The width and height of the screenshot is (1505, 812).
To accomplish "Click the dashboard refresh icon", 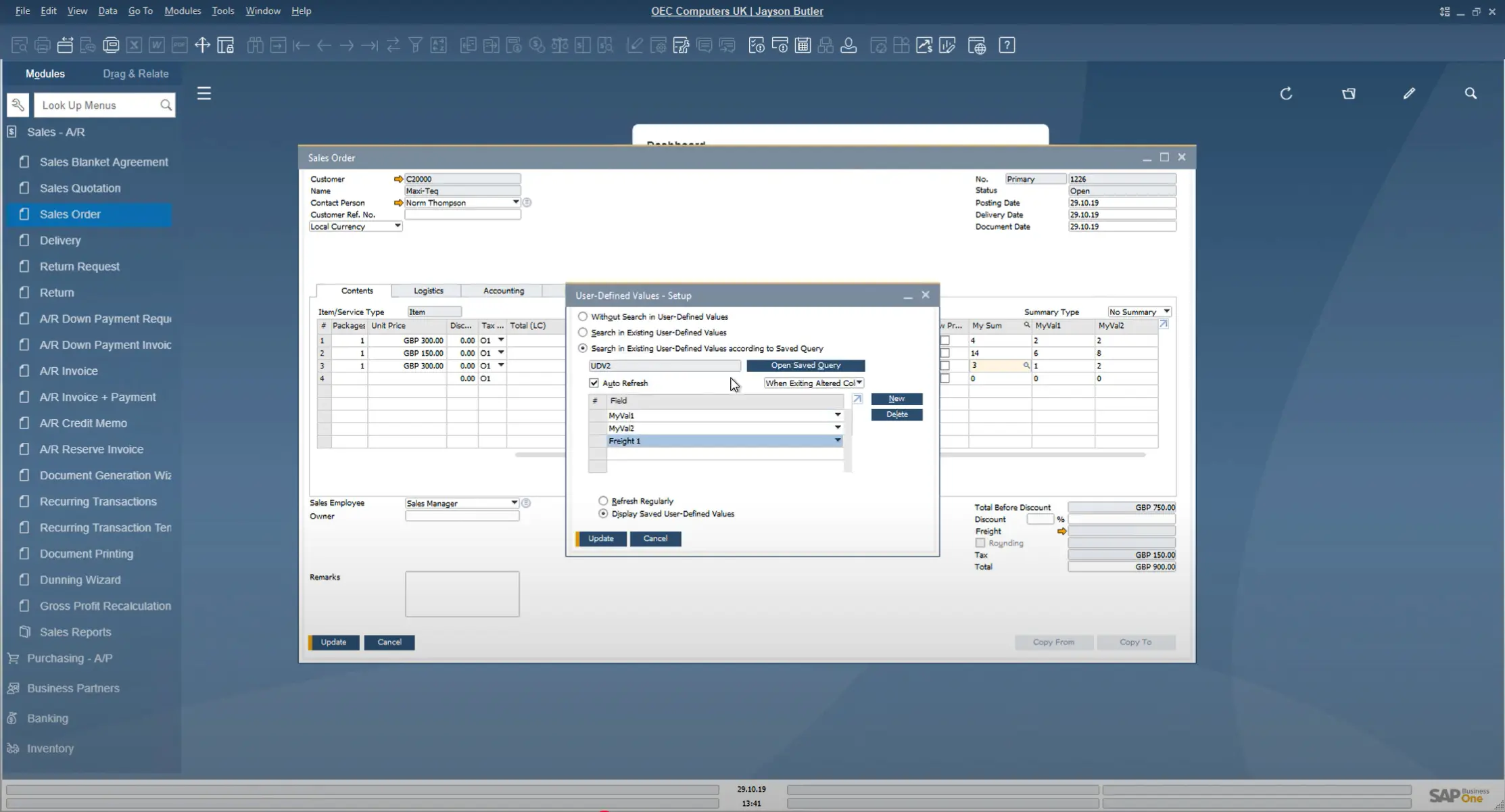I will tap(1286, 93).
